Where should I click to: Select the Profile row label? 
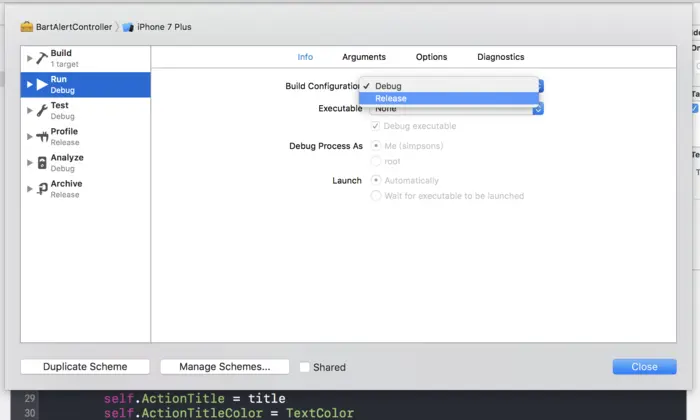[64, 131]
